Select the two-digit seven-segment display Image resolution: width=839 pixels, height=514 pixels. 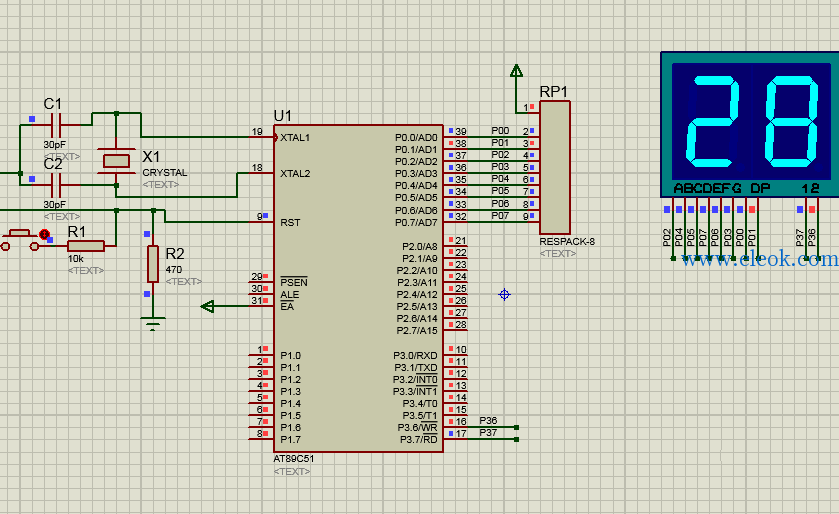[x=750, y=124]
